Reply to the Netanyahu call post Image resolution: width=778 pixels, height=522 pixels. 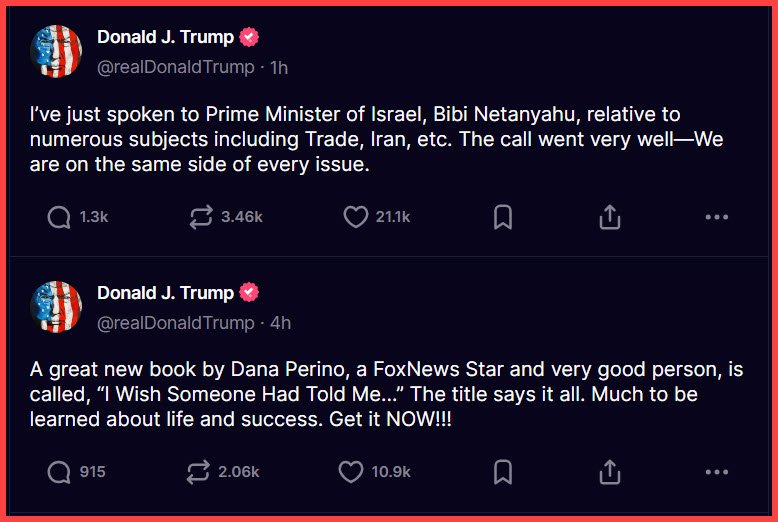click(59, 217)
